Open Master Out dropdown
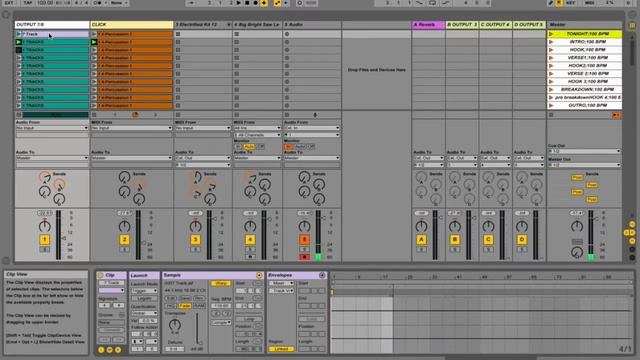This screenshot has height=360, width=640. pos(584,165)
